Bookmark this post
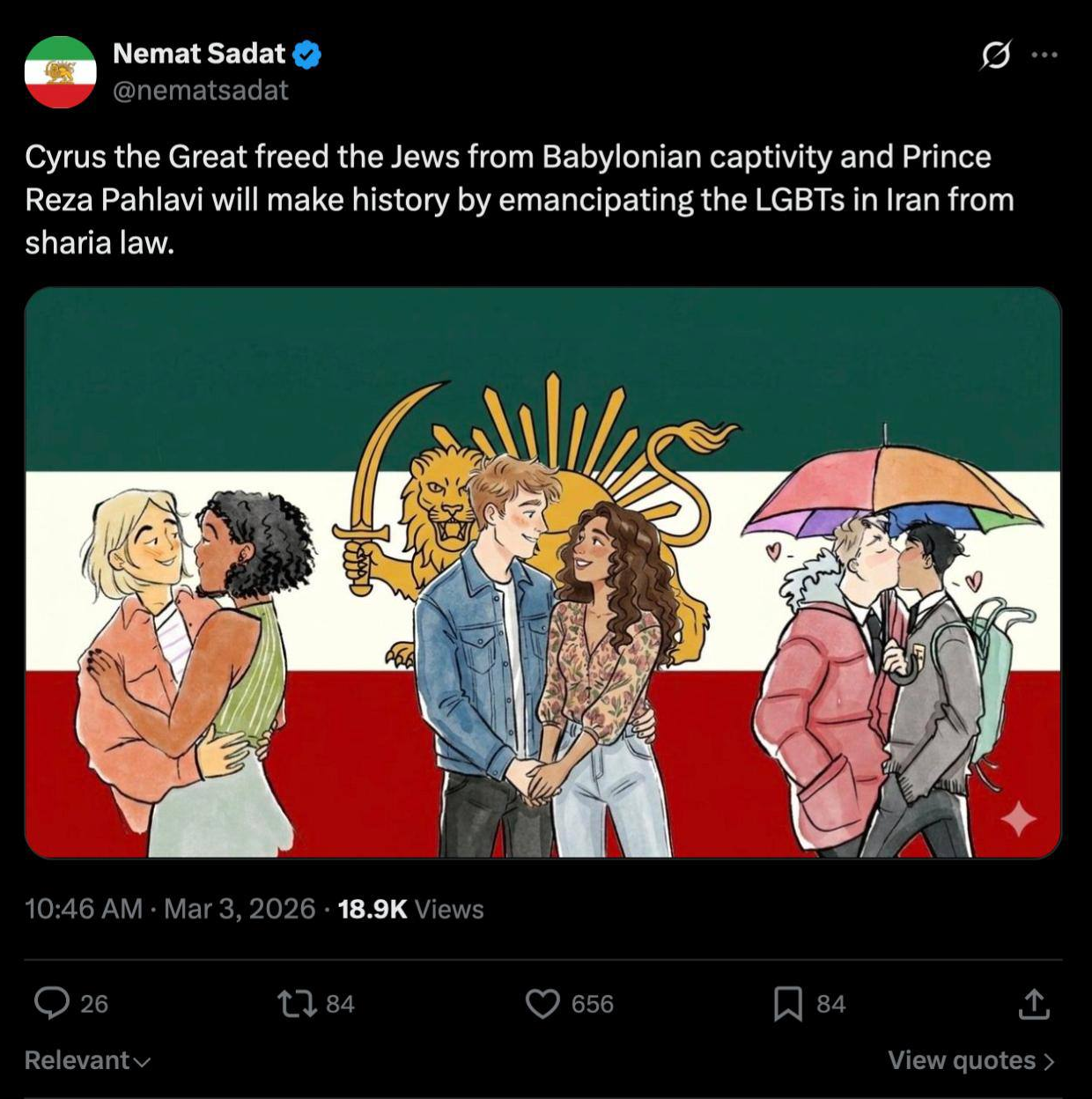 tap(787, 1003)
